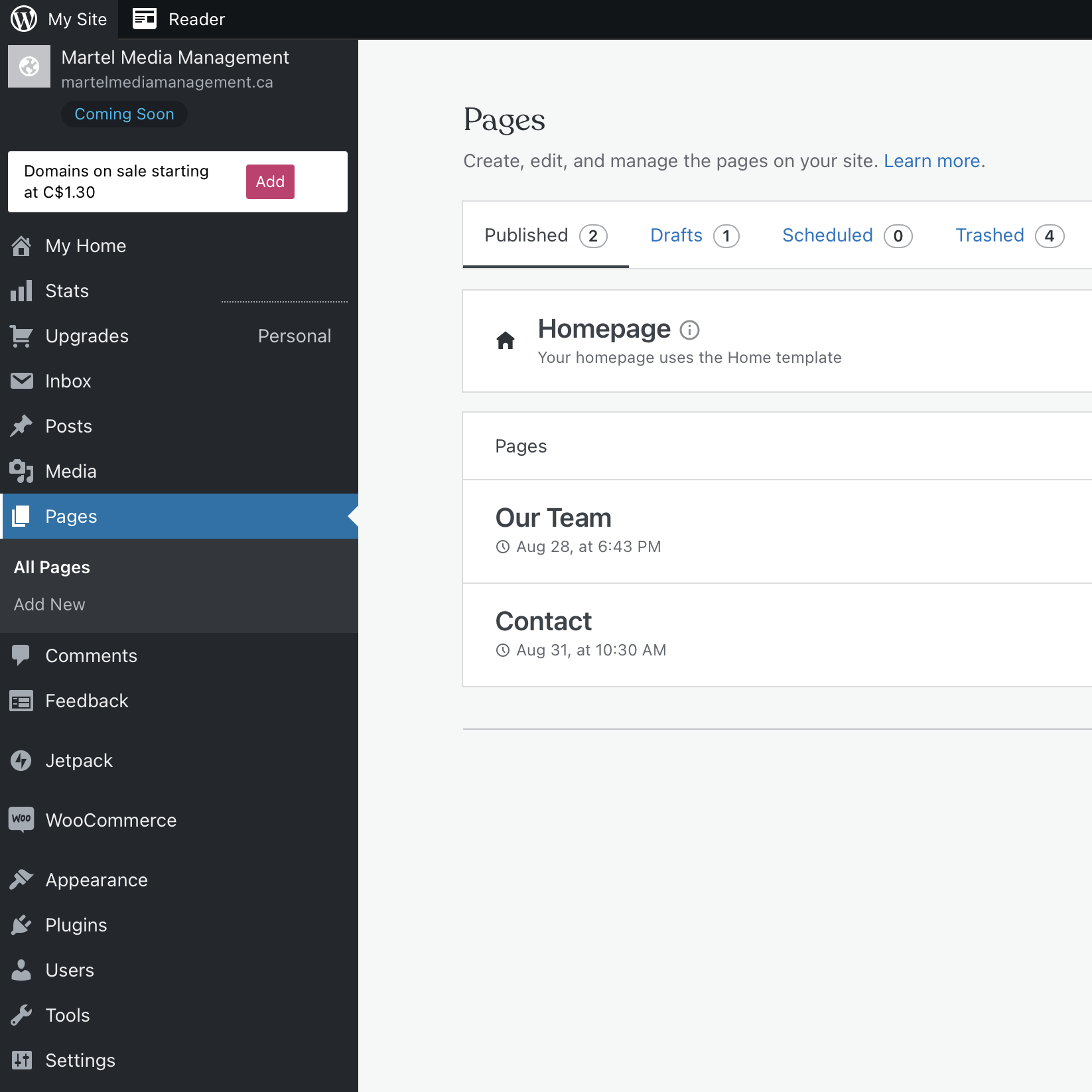Screen dimensions: 1092x1092
Task: Open the Reader icon in top bar
Action: [144, 19]
